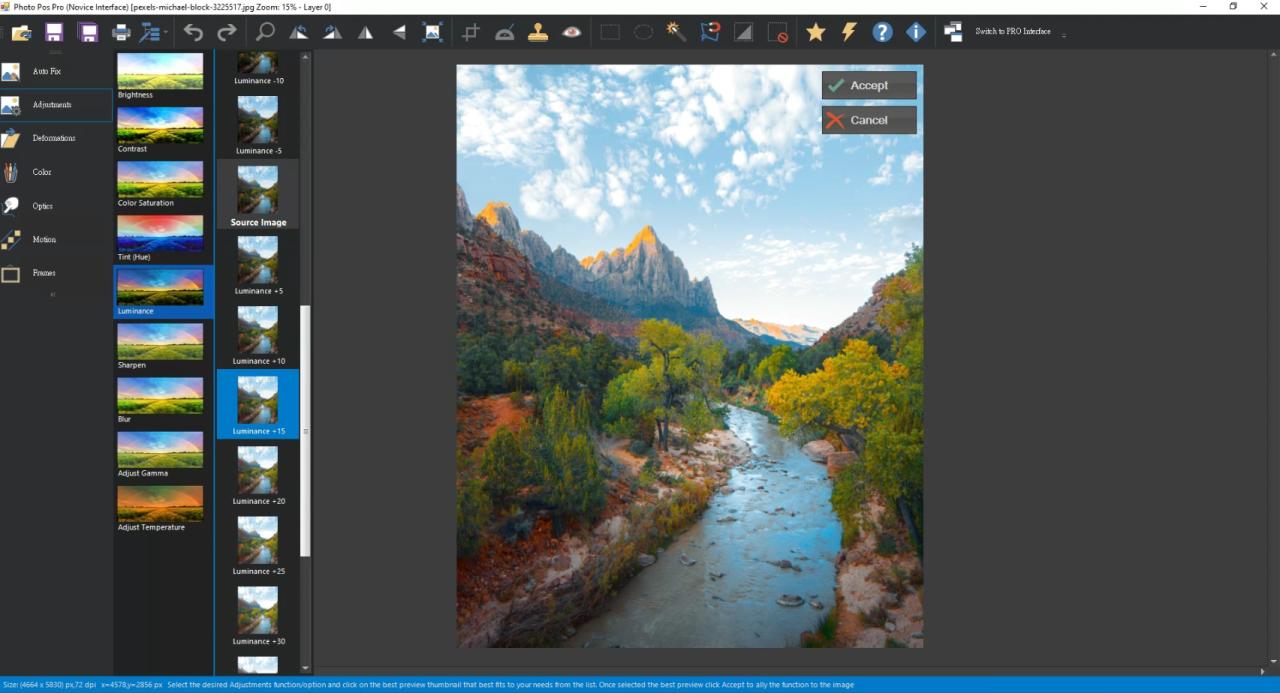This screenshot has width=1280, height=693.
Task: Choose the Color Saturation adjustment
Action: tap(160, 184)
